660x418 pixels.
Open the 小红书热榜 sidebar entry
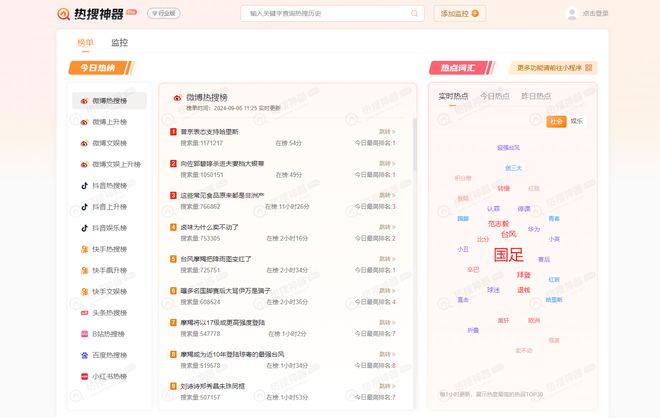[109, 376]
